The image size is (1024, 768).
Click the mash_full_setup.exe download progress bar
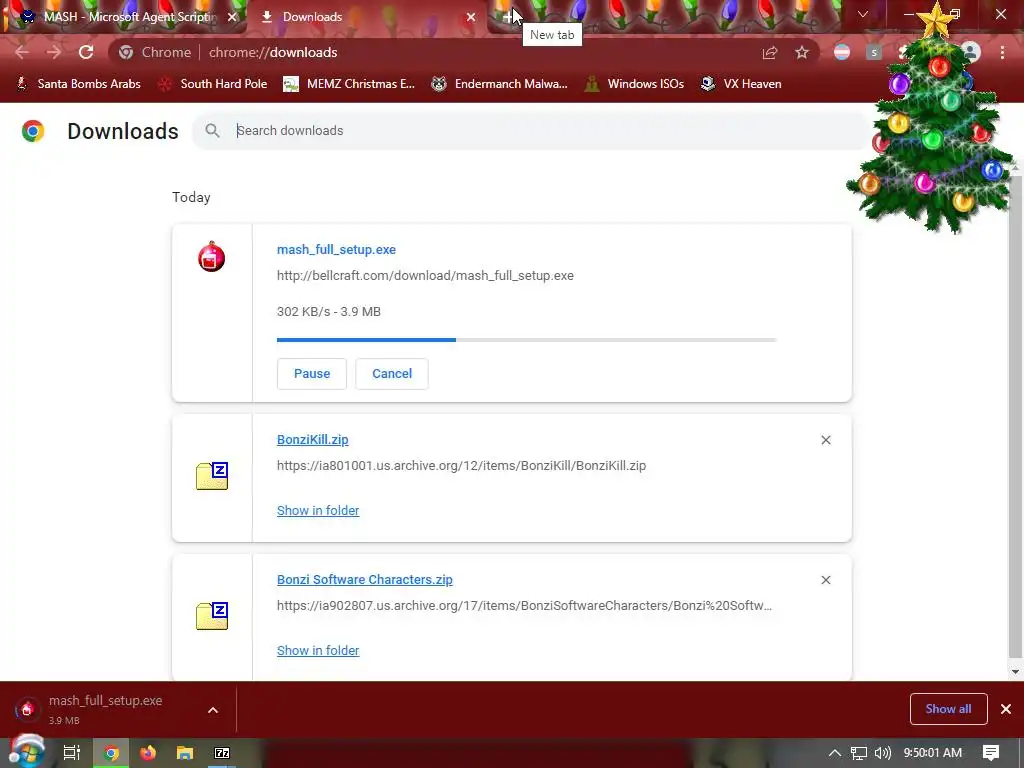point(526,340)
